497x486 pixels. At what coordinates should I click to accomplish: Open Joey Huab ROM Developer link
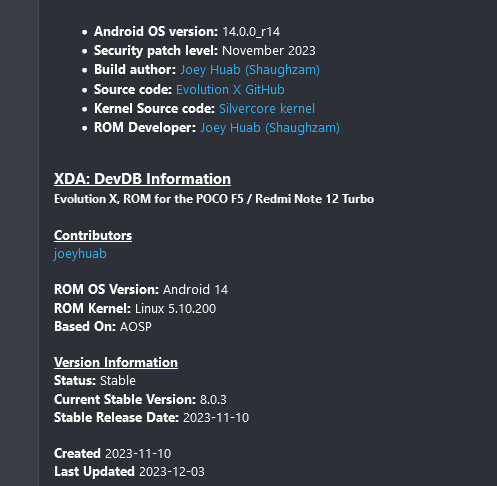click(270, 128)
